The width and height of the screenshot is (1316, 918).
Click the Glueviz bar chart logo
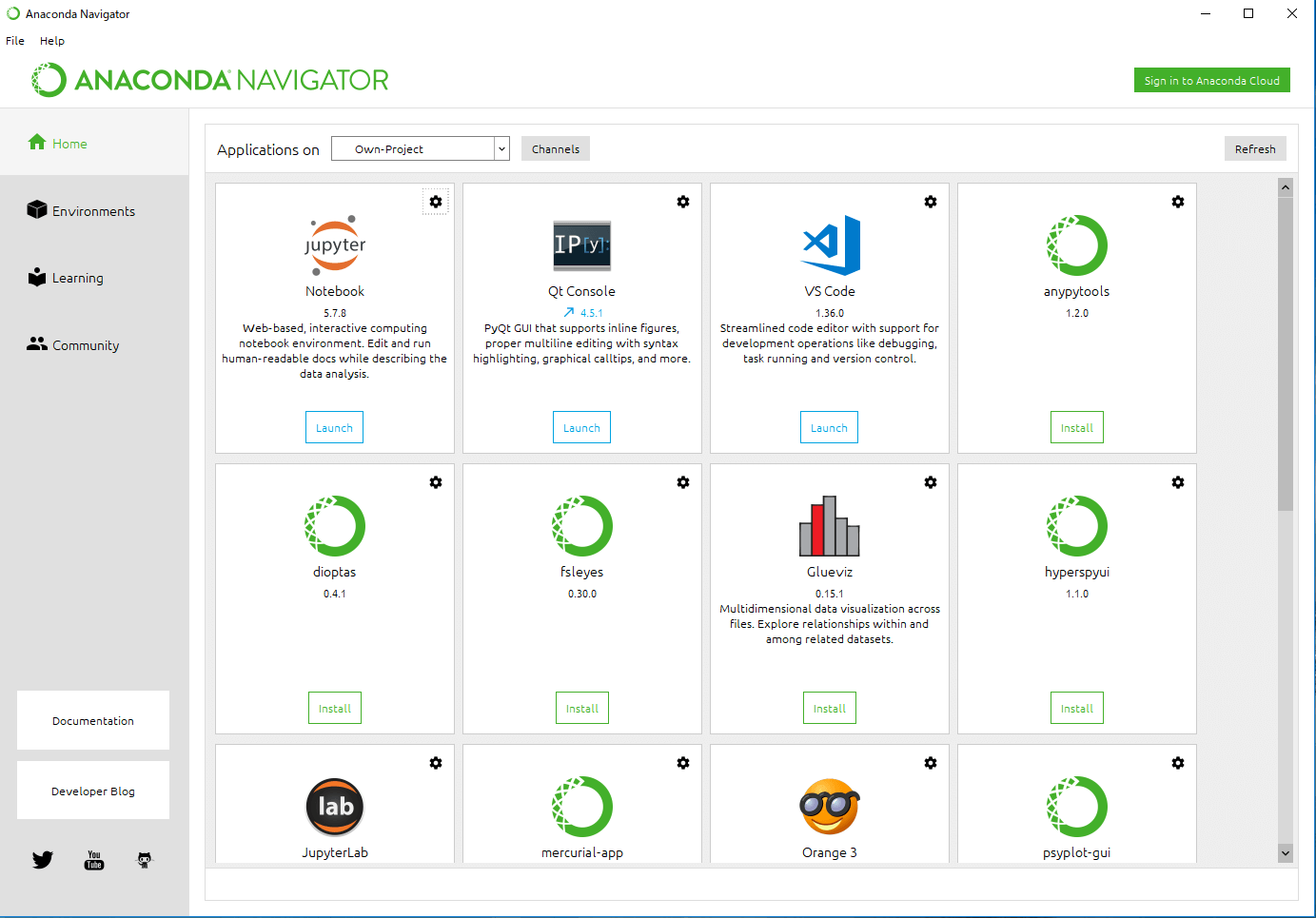click(x=830, y=526)
